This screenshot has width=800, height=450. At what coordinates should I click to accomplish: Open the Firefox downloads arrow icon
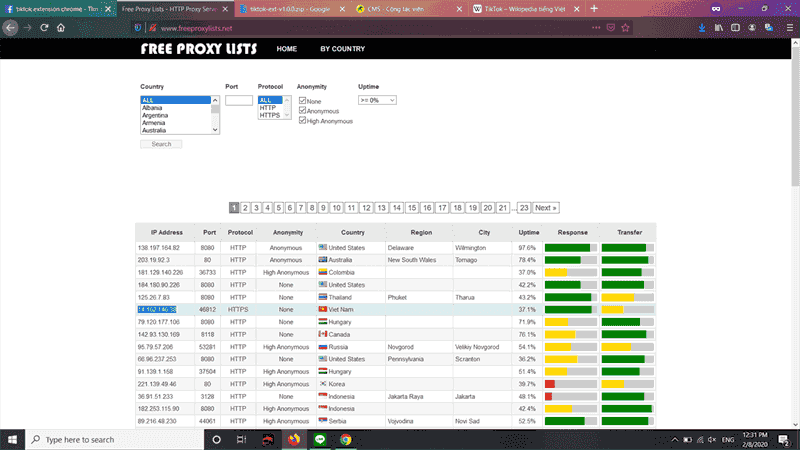click(x=702, y=28)
